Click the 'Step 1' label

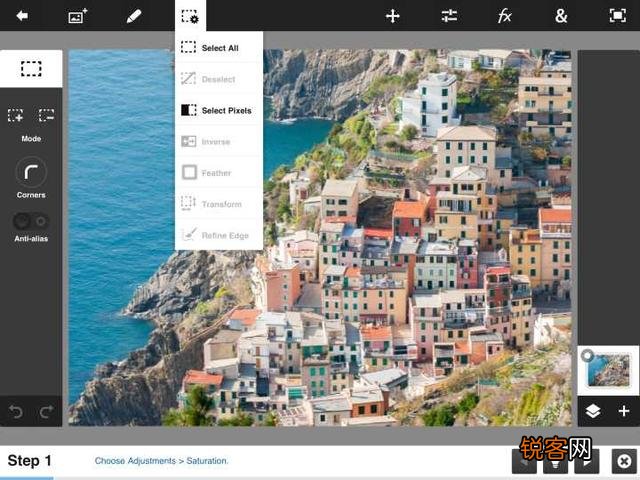pos(29,461)
